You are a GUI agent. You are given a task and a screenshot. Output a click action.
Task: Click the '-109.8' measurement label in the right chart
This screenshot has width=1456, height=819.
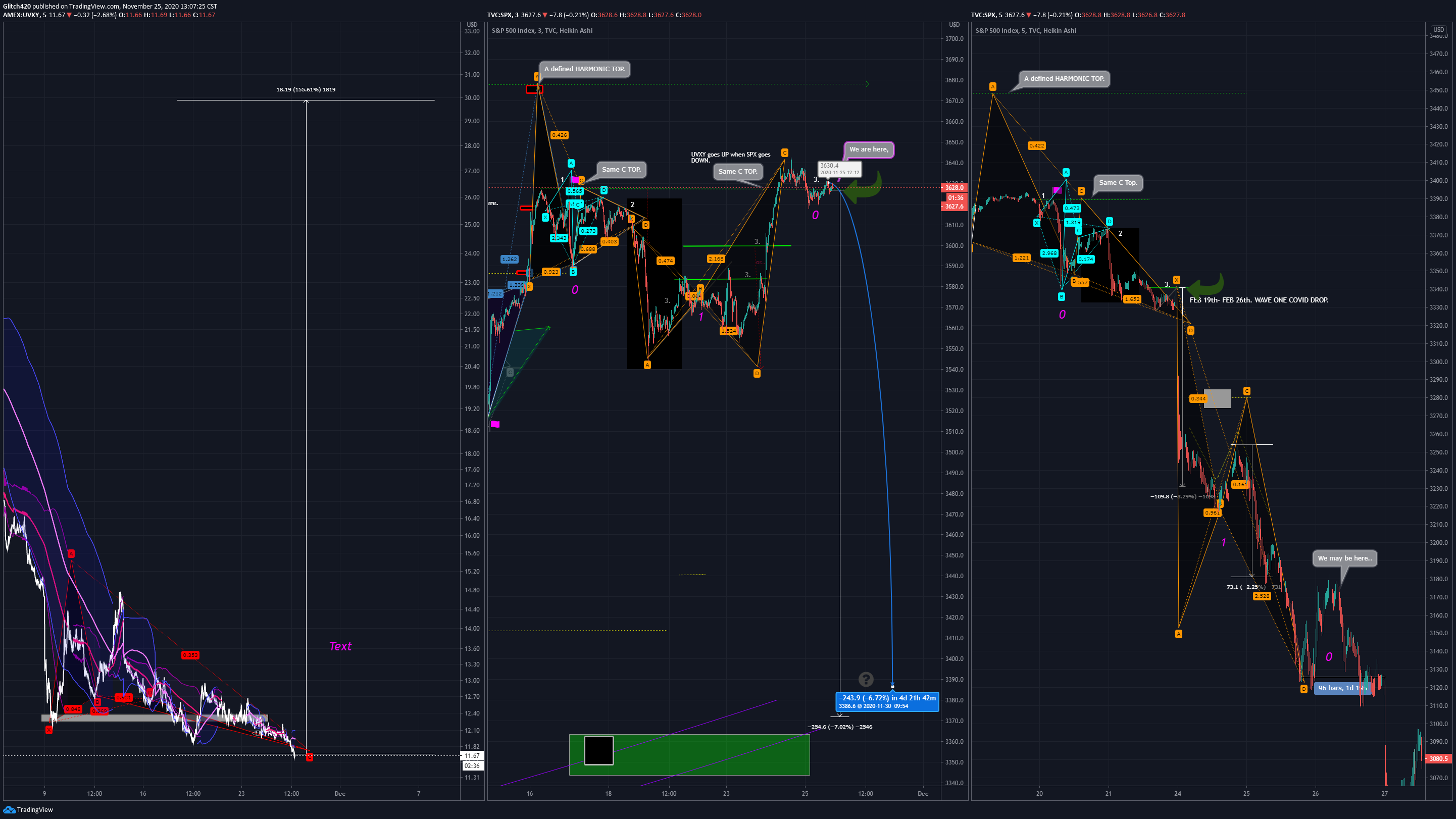pyautogui.click(x=1182, y=496)
